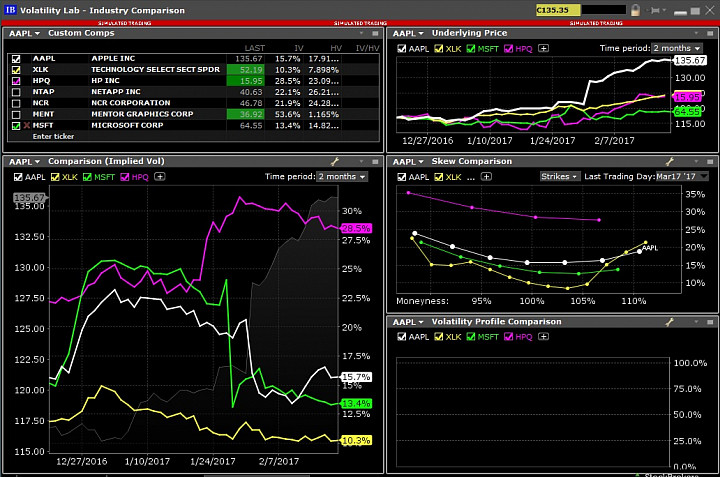This screenshot has width=720, height=477.
Task: Uncheck HPQ in the Custom Comps list
Action: click(16, 81)
